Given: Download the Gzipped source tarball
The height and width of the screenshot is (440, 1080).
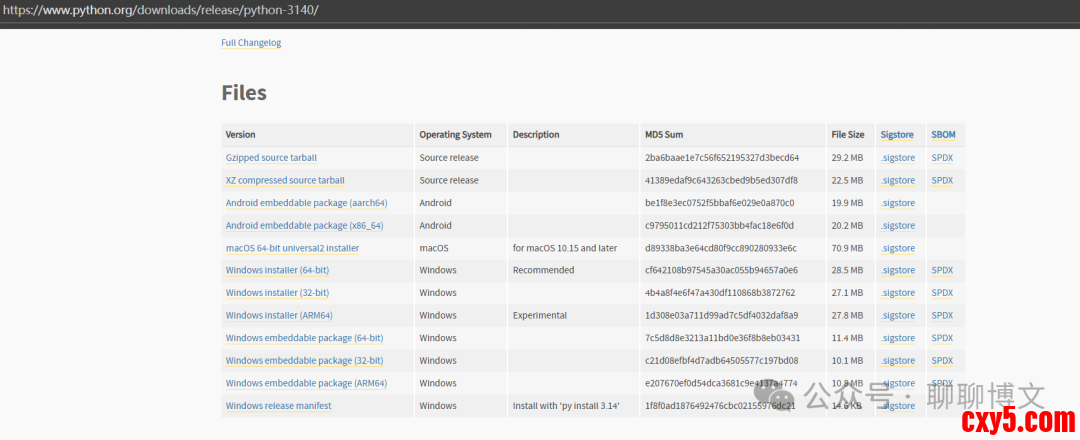Looking at the screenshot, I should click(x=271, y=158).
